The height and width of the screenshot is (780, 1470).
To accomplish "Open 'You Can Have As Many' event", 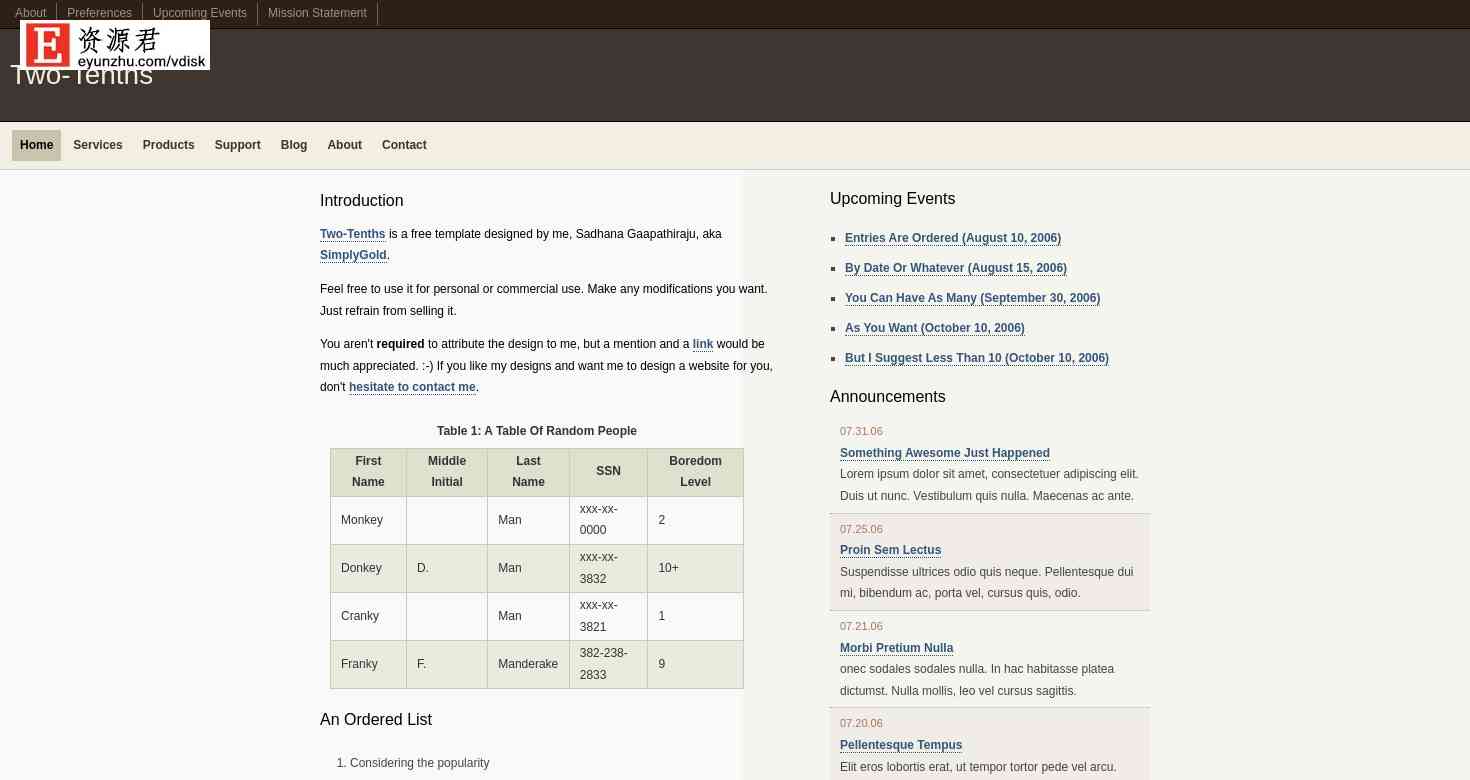I will click(x=972, y=298).
